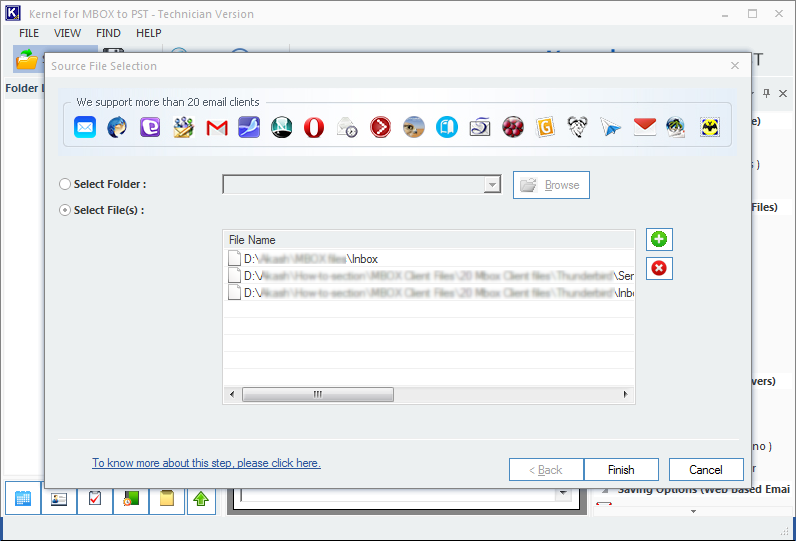Click the Opera Mail red O icon
Viewport: 796px width, 541px height.
(314, 127)
